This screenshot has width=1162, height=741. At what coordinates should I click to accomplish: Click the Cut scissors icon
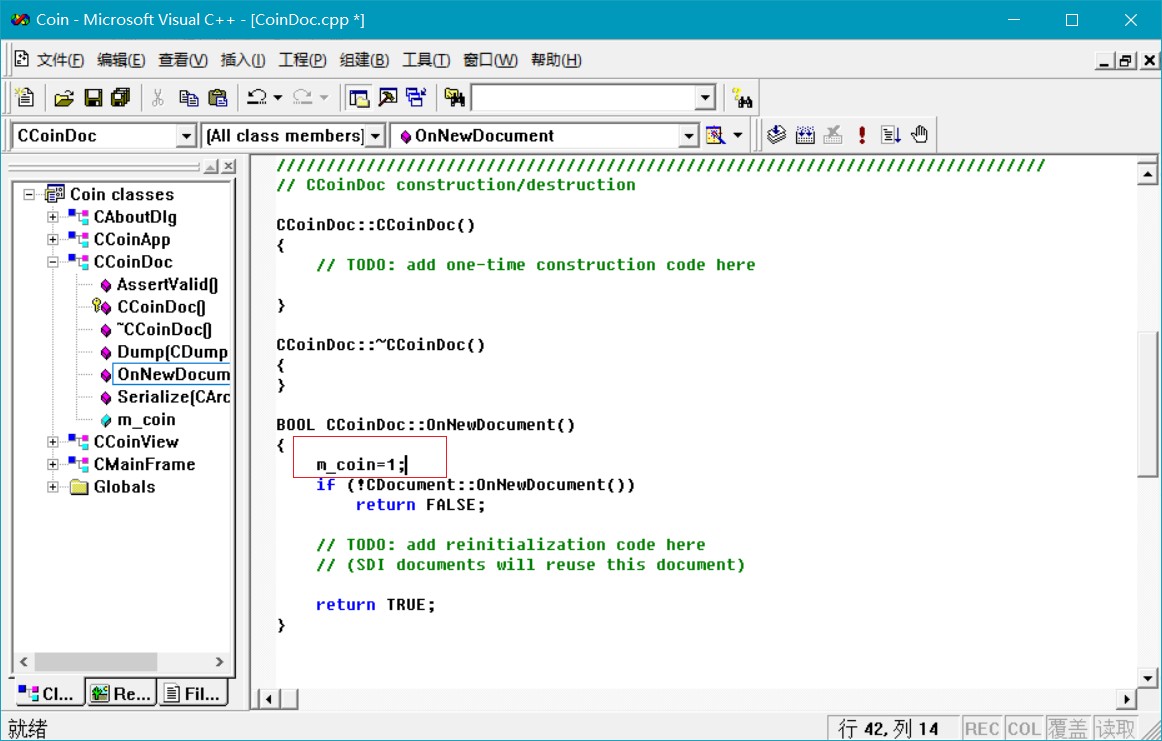click(x=158, y=98)
